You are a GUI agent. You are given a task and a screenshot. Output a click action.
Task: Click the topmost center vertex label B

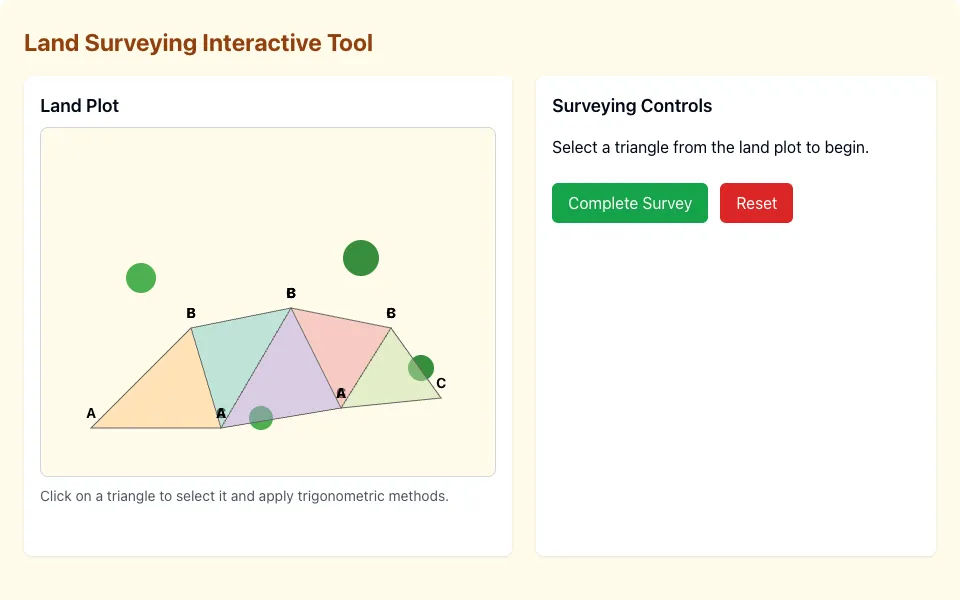click(x=291, y=293)
